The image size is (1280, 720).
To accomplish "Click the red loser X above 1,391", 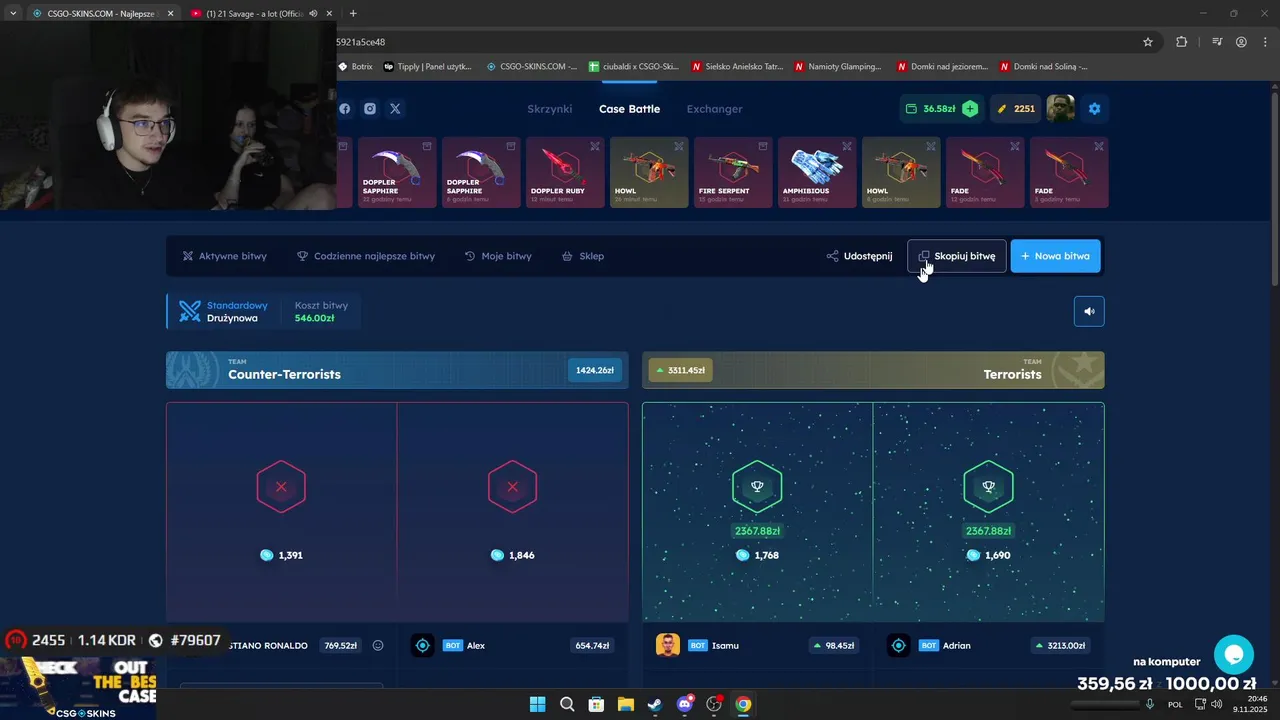I will [281, 487].
